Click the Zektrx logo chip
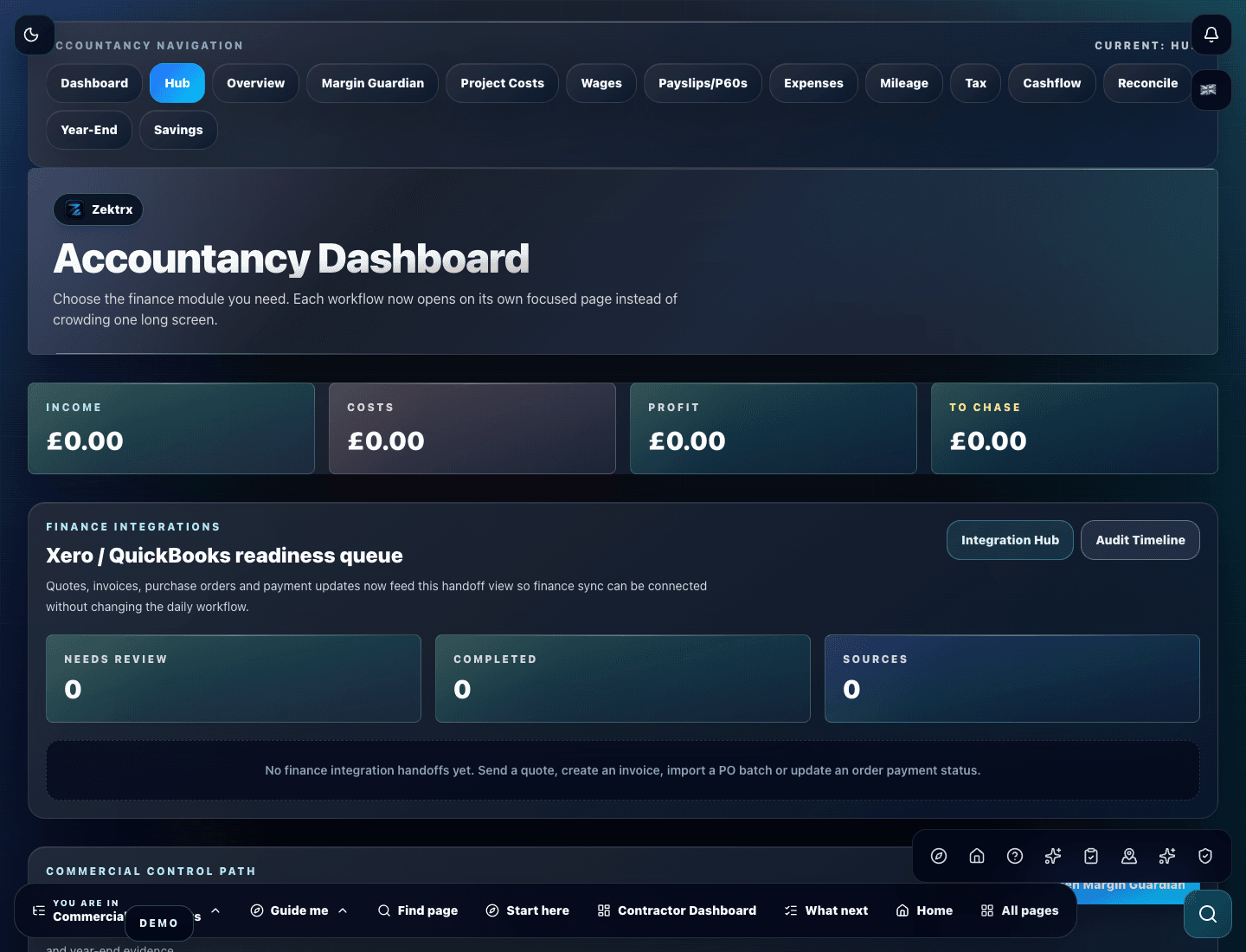The height and width of the screenshot is (952, 1246). click(x=98, y=209)
